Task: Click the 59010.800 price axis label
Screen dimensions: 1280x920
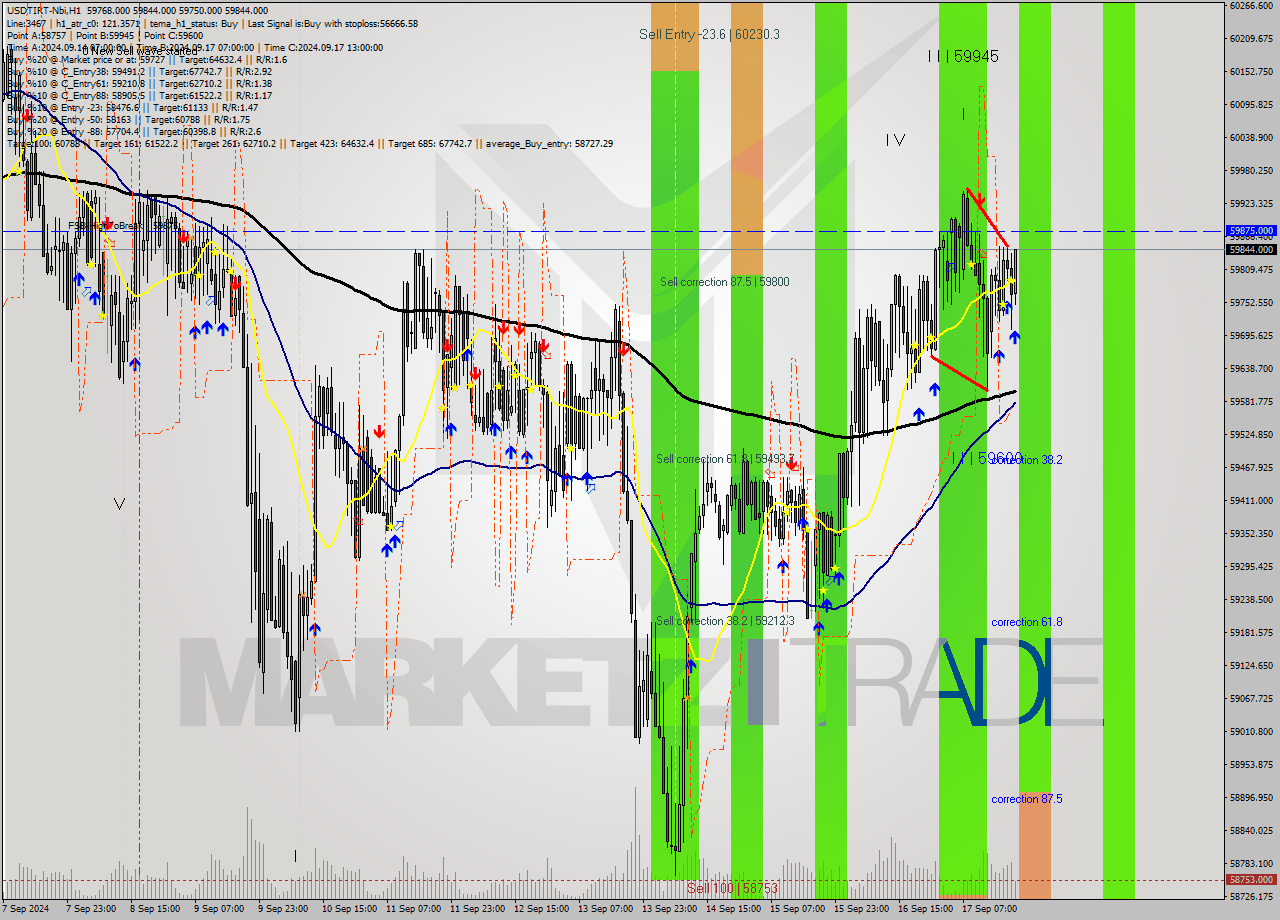Action: (x=1251, y=731)
